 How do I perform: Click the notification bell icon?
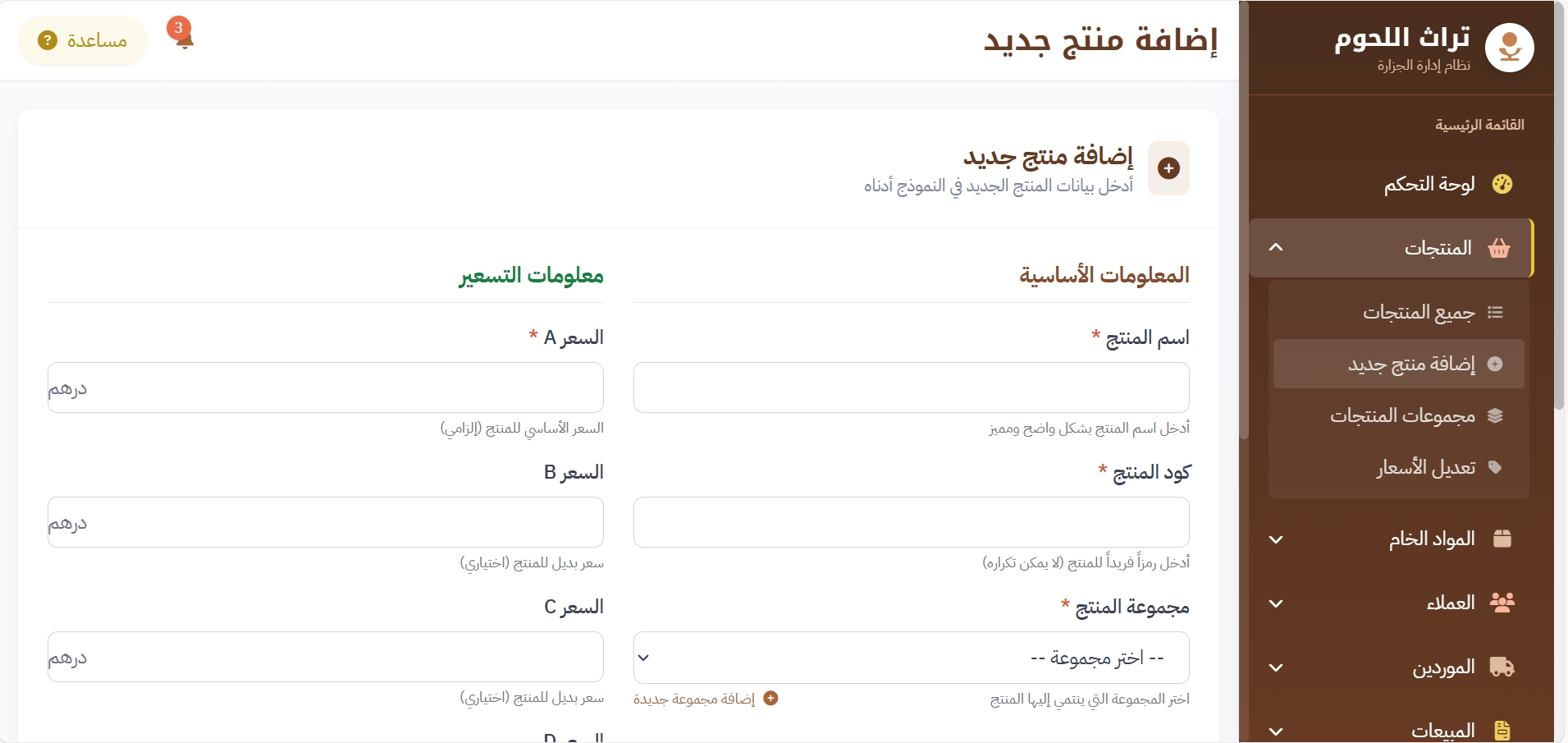point(184,38)
